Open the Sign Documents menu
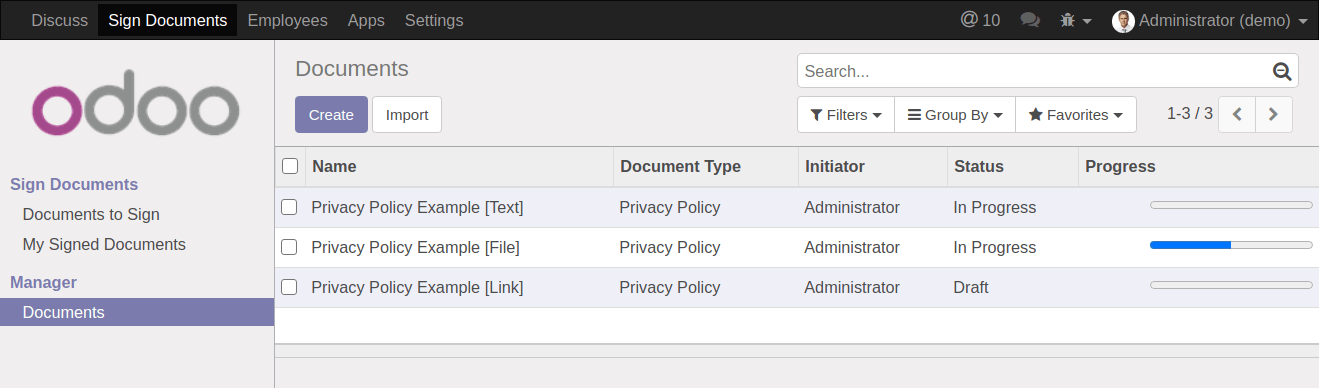The image size is (1319, 388). [167, 20]
